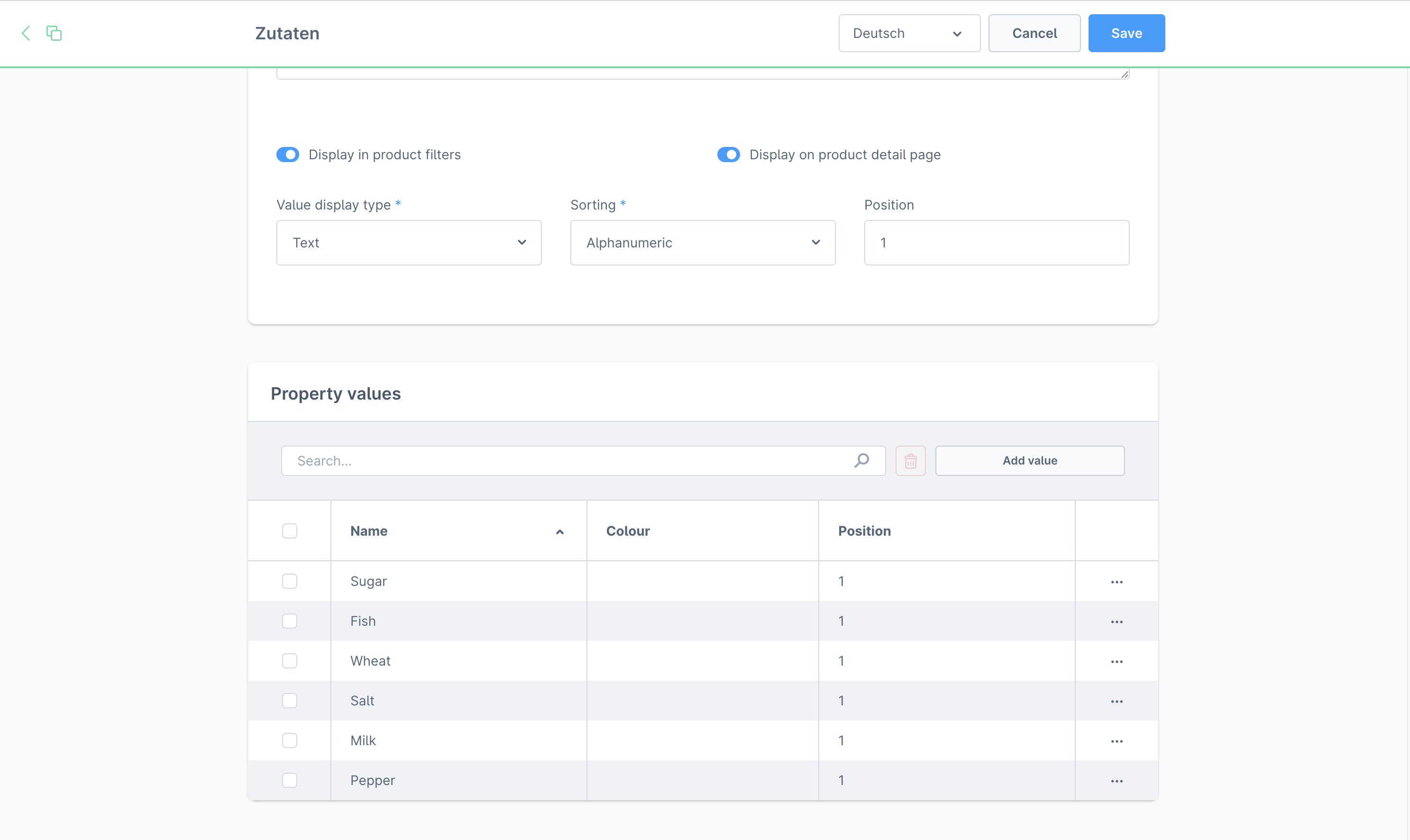The height and width of the screenshot is (840, 1410).
Task: Click the search magnifier icon
Action: [861, 461]
